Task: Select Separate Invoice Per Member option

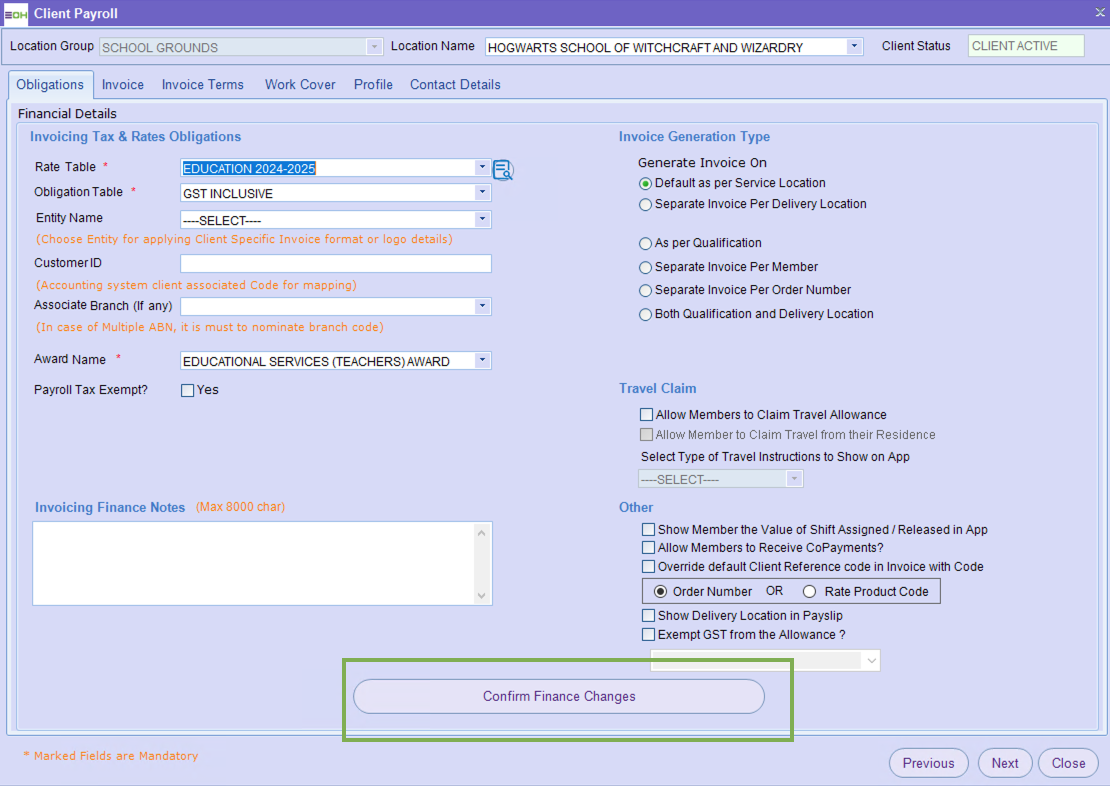Action: point(645,267)
